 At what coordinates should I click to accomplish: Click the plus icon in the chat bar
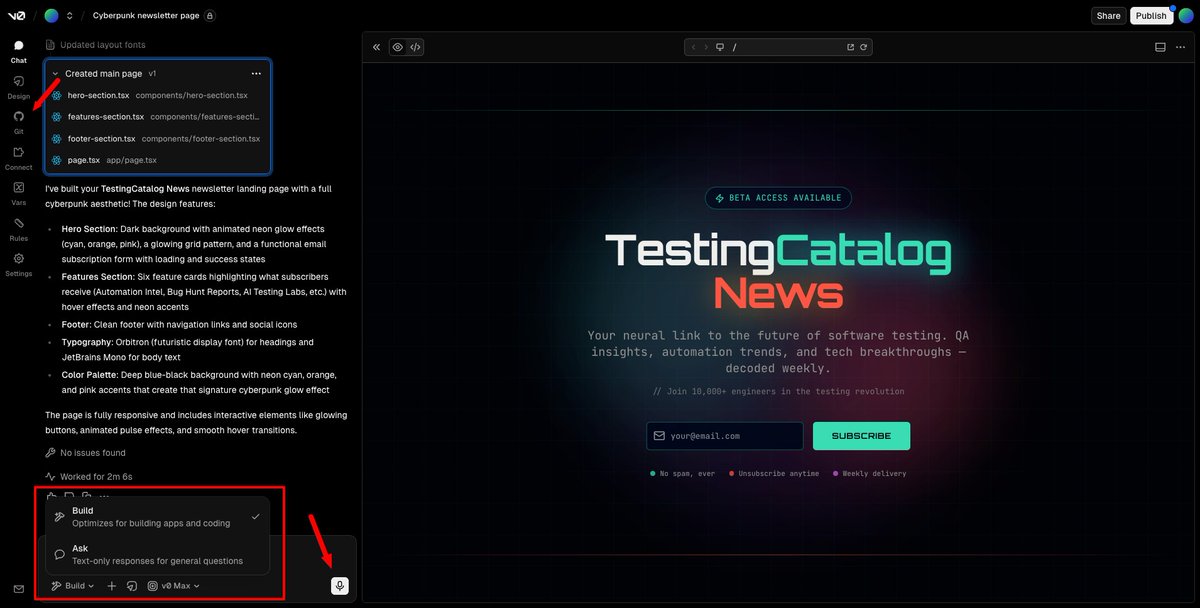point(111,585)
